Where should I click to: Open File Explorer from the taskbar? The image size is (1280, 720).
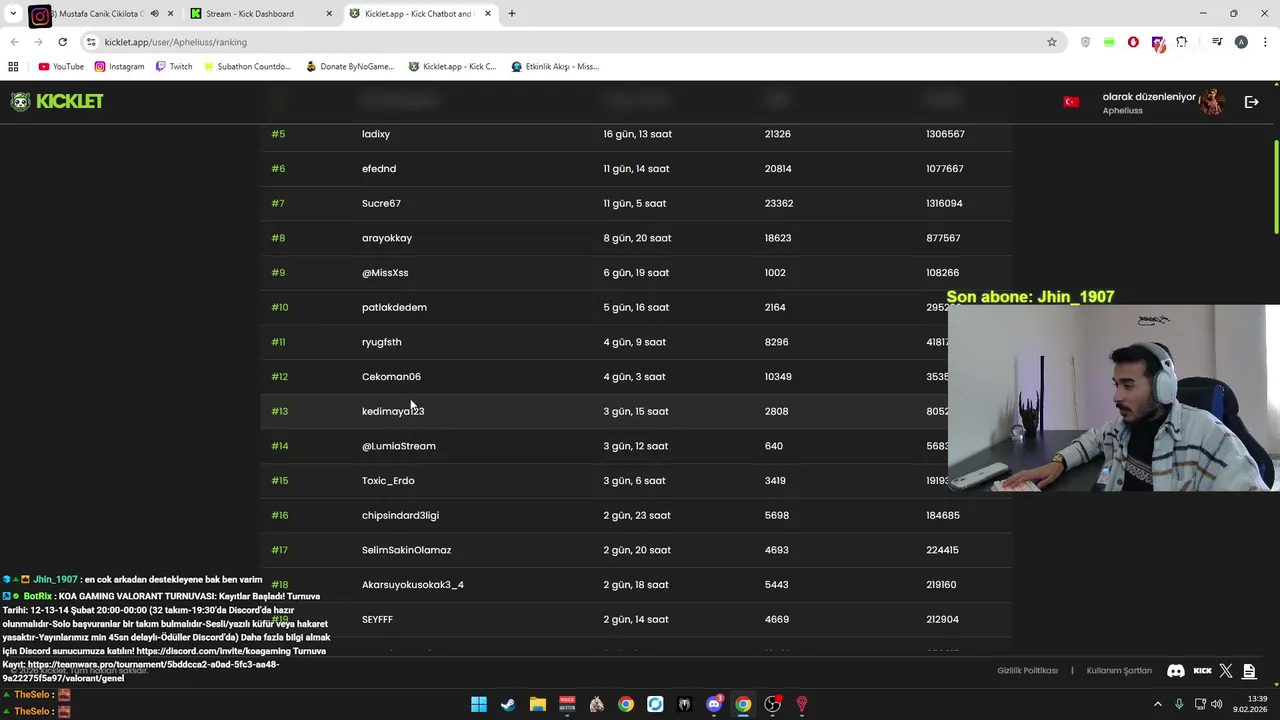click(538, 704)
